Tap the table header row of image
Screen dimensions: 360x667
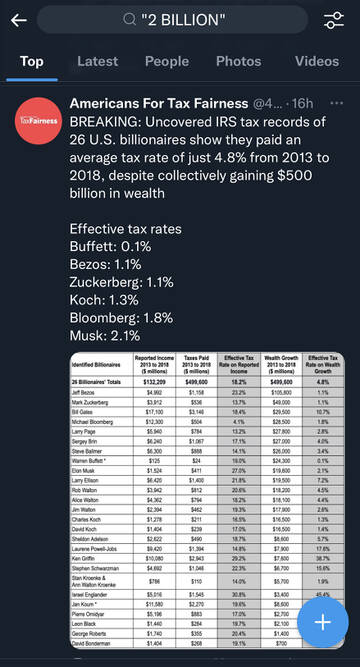[207, 364]
